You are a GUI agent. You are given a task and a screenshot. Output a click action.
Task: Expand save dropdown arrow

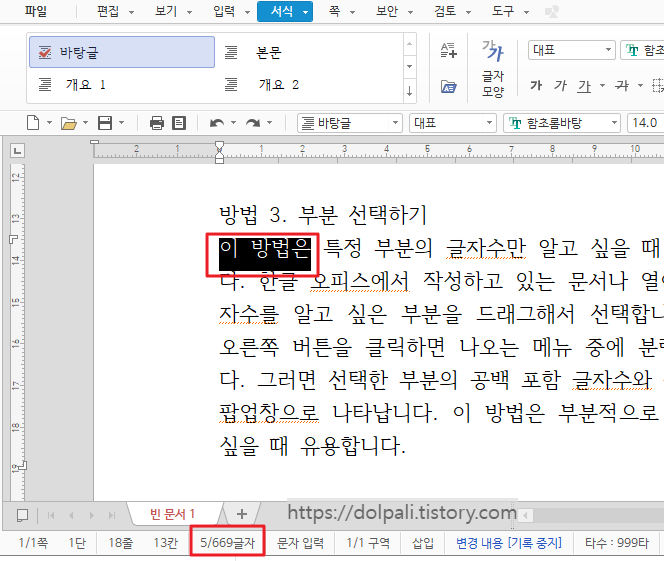tap(122, 123)
